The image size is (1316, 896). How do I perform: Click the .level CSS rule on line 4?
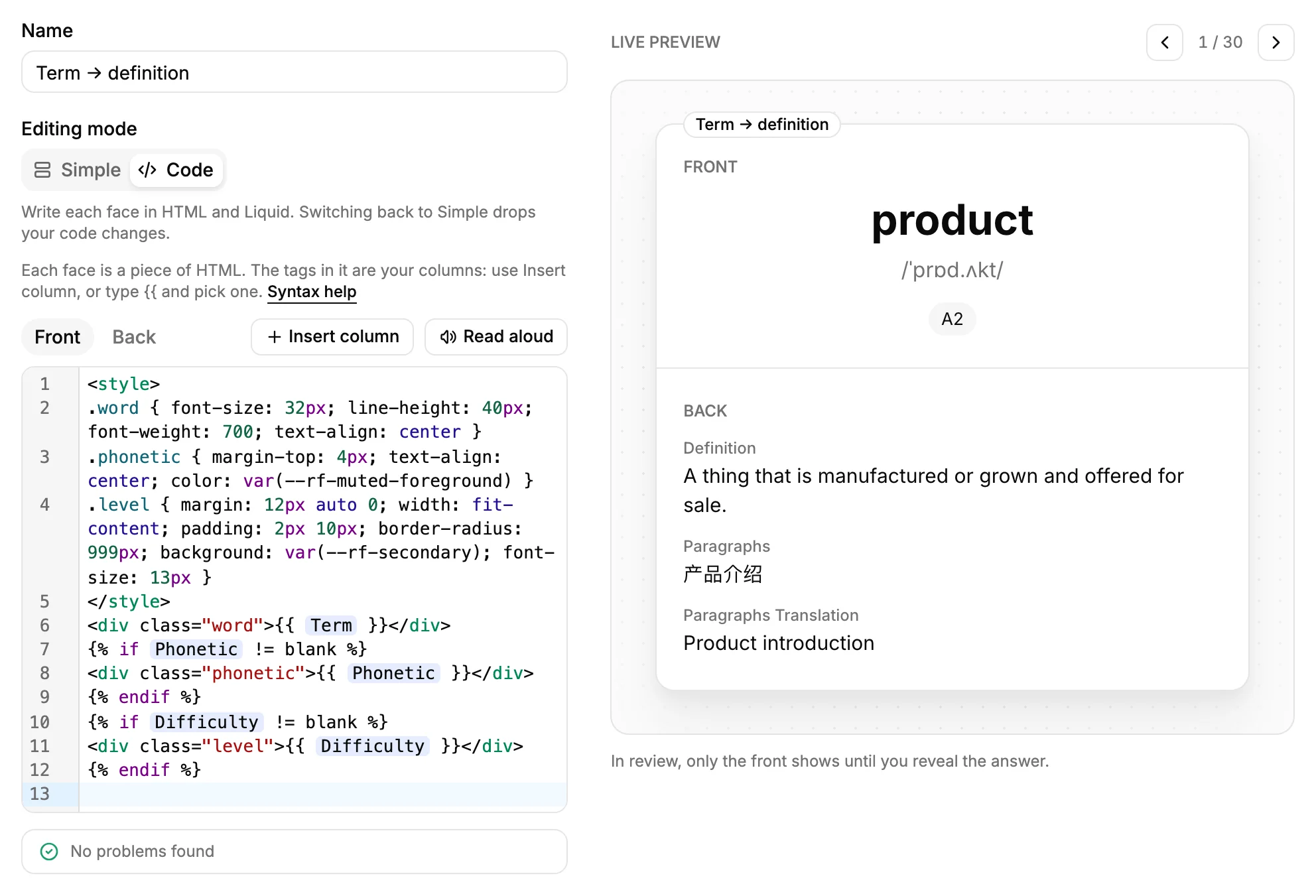point(321,541)
